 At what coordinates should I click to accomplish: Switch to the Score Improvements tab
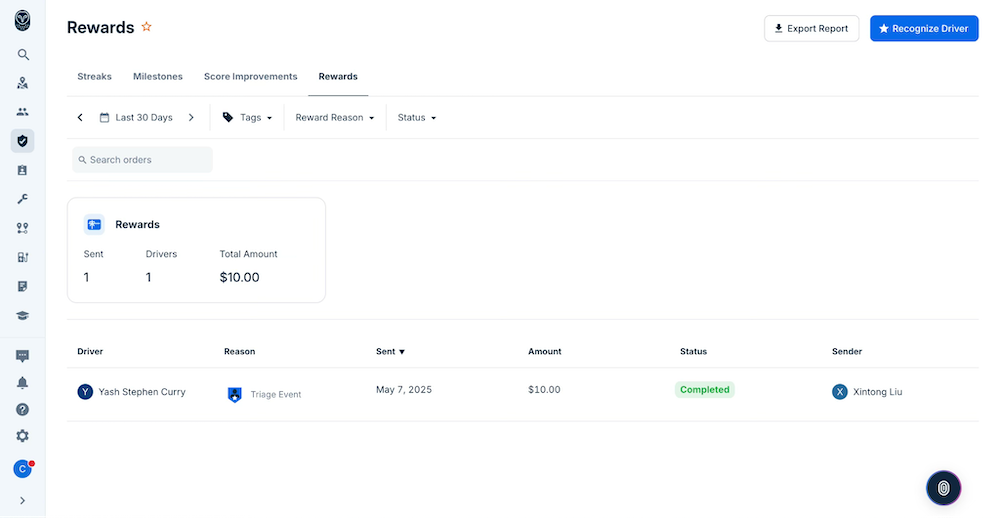click(251, 77)
